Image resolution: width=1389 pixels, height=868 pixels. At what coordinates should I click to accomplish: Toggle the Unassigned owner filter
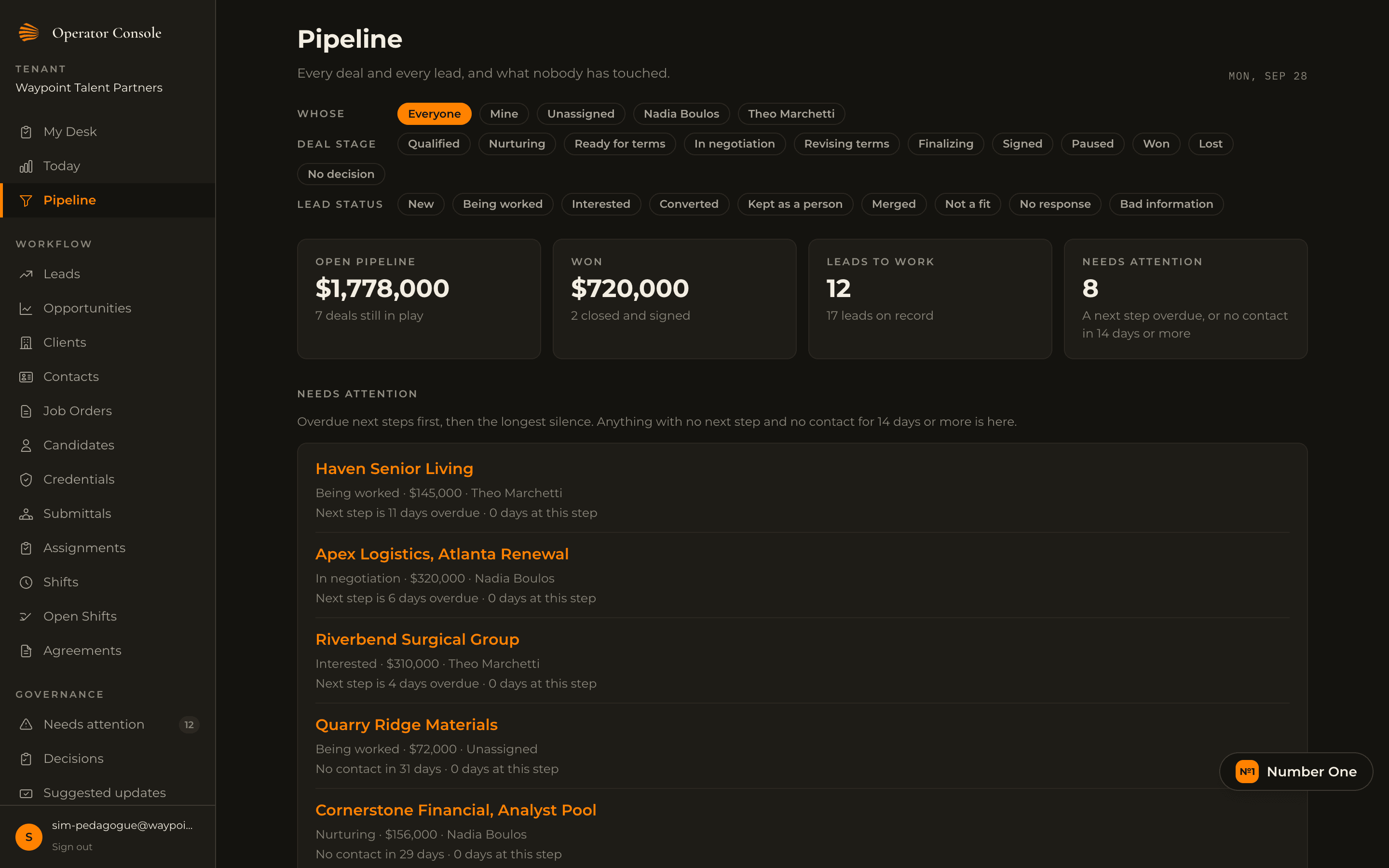click(x=580, y=114)
